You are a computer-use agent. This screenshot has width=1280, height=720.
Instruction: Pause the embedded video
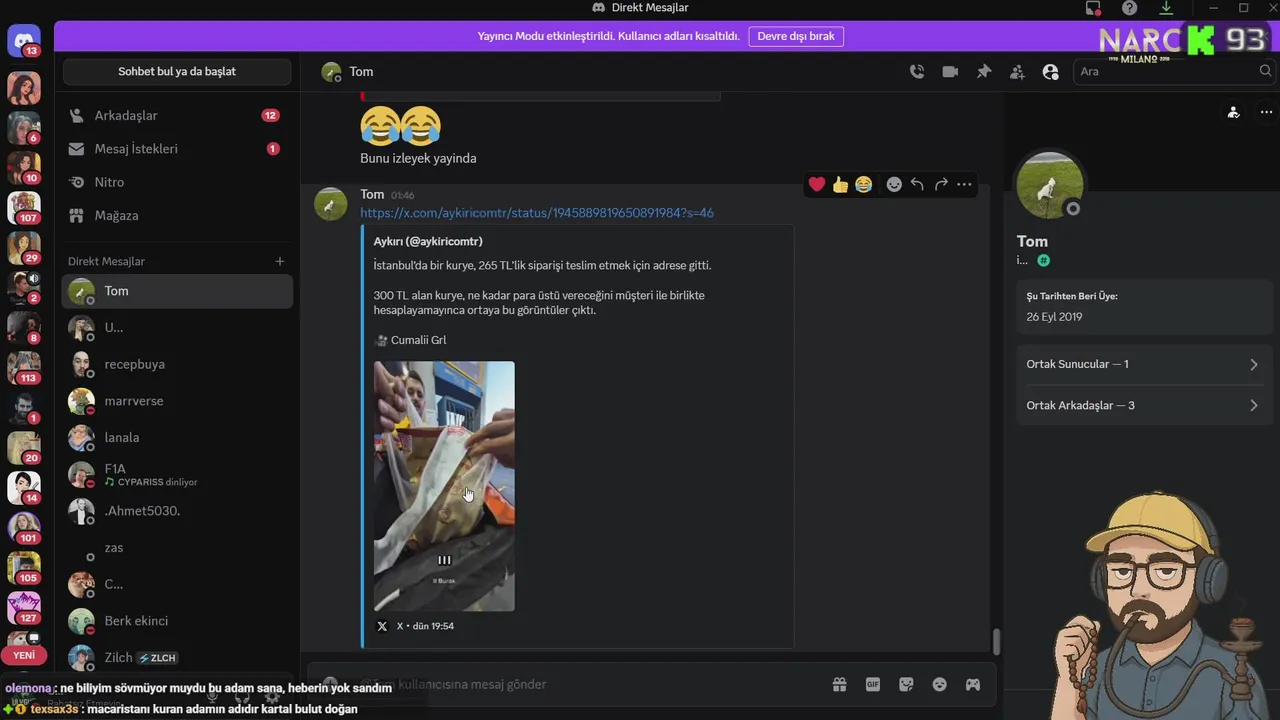click(444, 560)
